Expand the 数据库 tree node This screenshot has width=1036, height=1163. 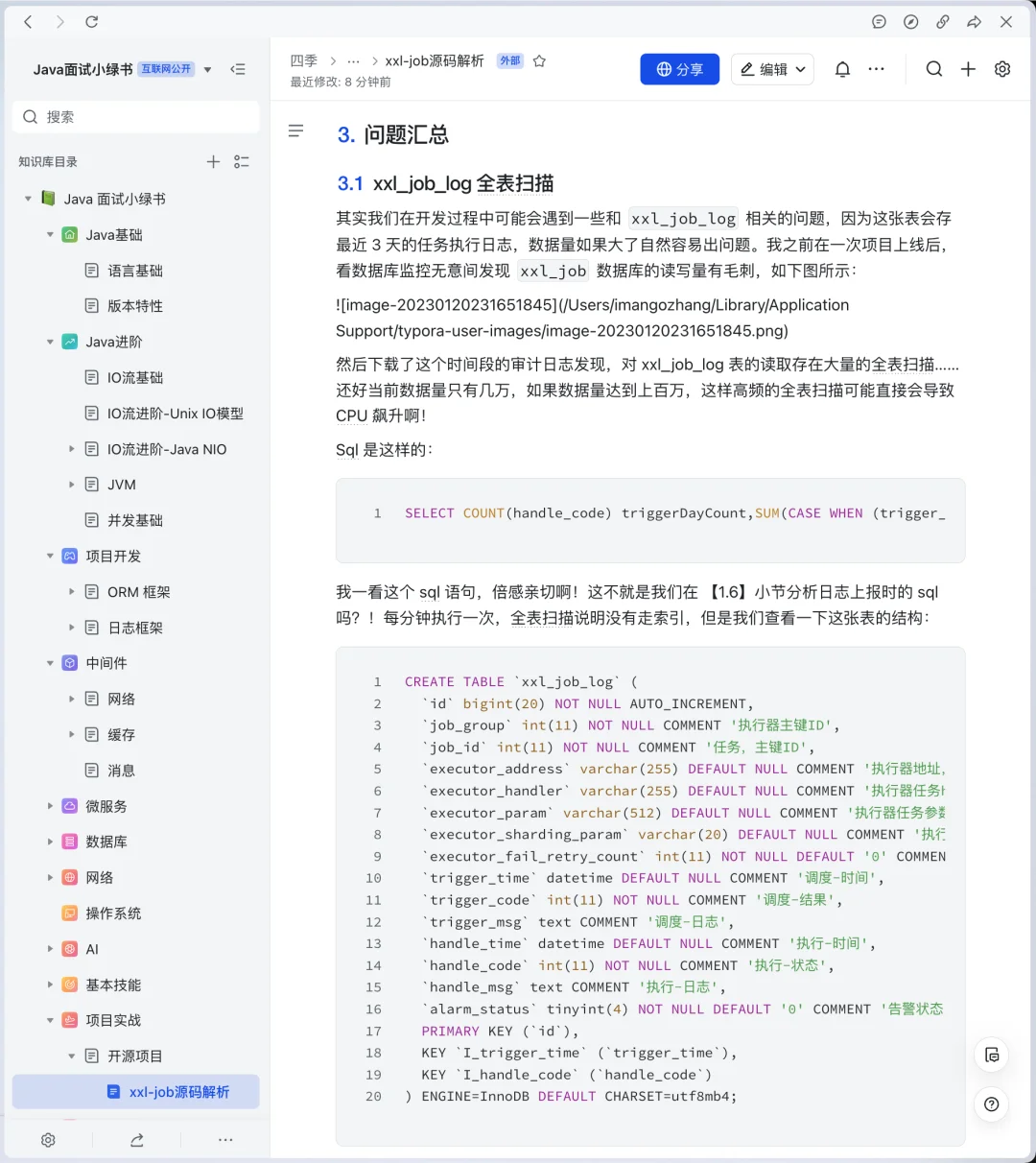[x=50, y=842]
